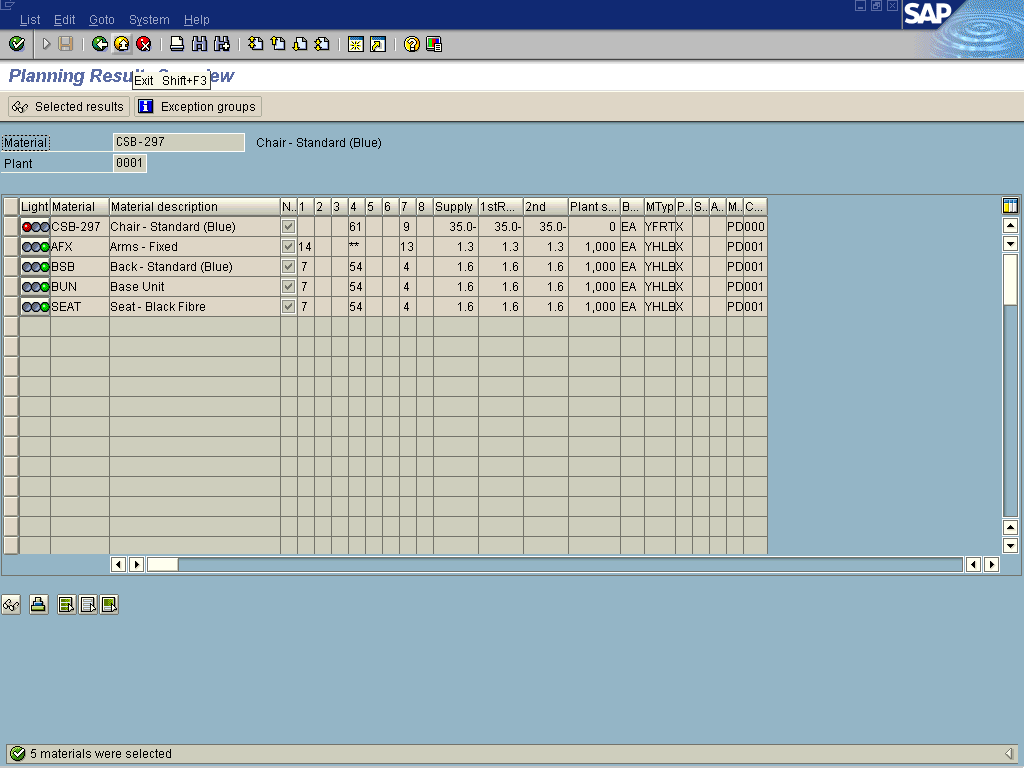1024x768 pixels.
Task: Click the Plant field 0001
Action: tap(130, 163)
